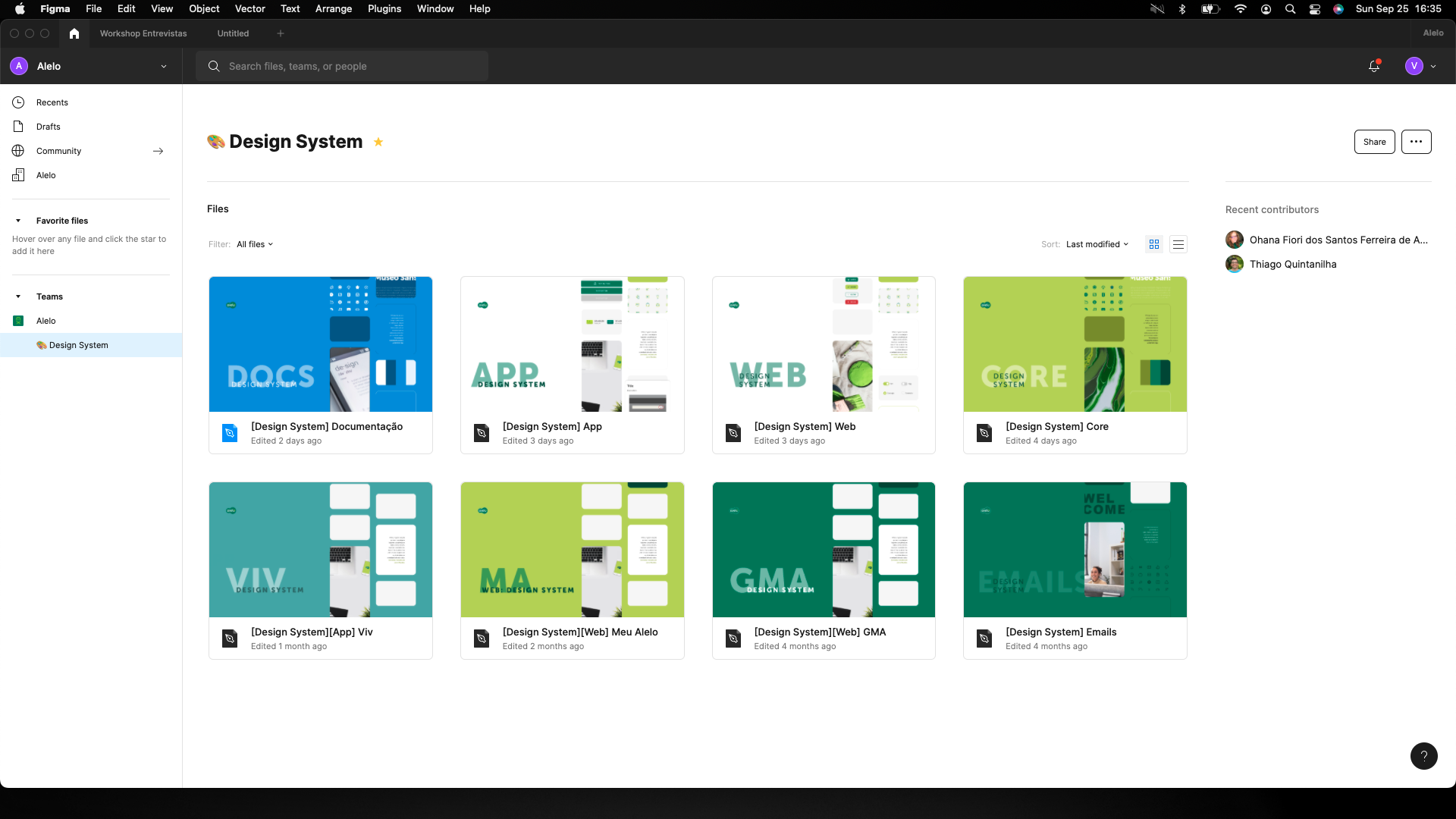
Task: Open the project more options ellipsis
Action: (x=1416, y=142)
